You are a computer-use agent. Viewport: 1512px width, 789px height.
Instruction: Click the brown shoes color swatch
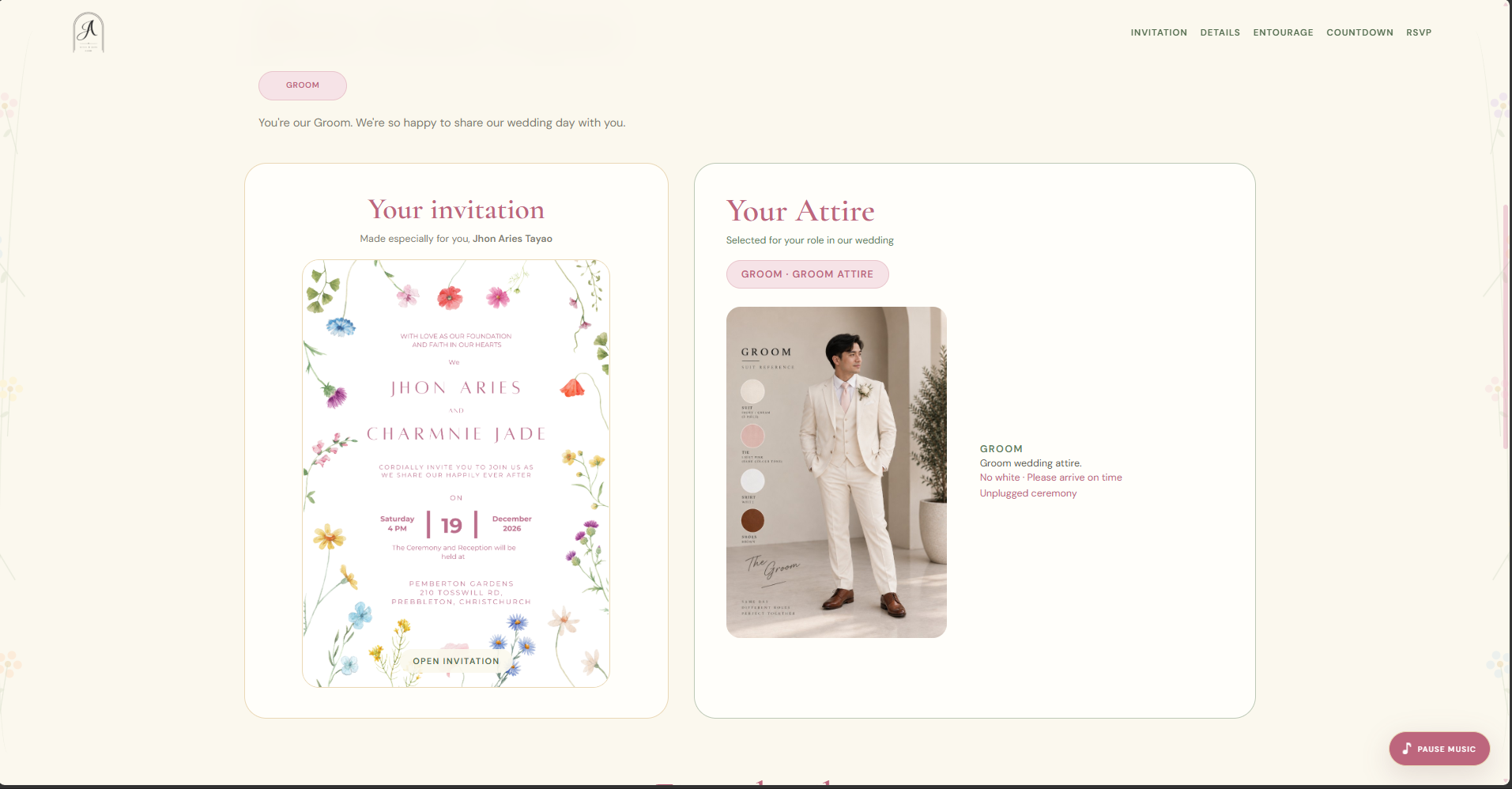click(752, 520)
